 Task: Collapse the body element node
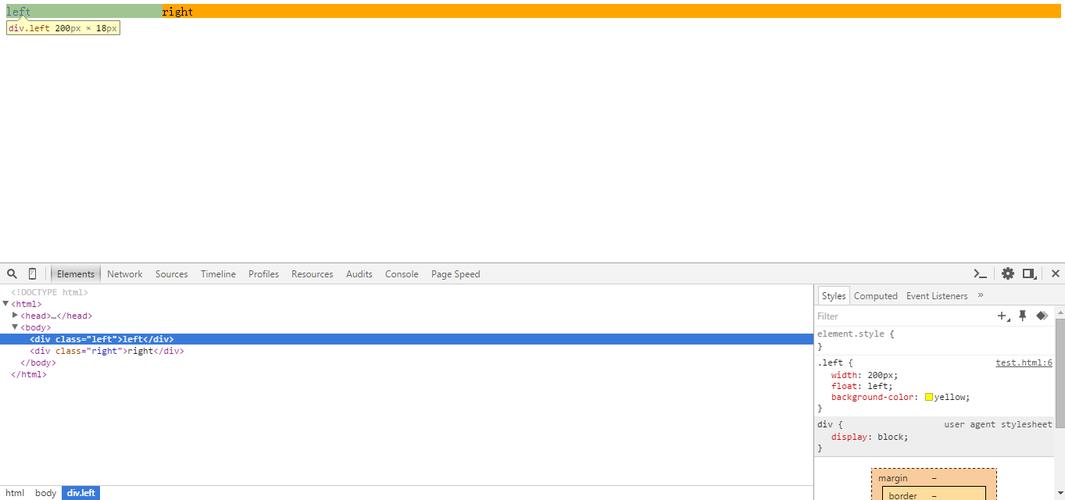pyautogui.click(x=15, y=327)
